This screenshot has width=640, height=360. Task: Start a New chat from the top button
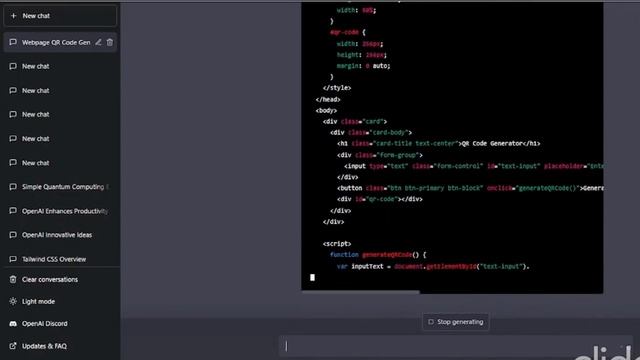click(x=60, y=16)
